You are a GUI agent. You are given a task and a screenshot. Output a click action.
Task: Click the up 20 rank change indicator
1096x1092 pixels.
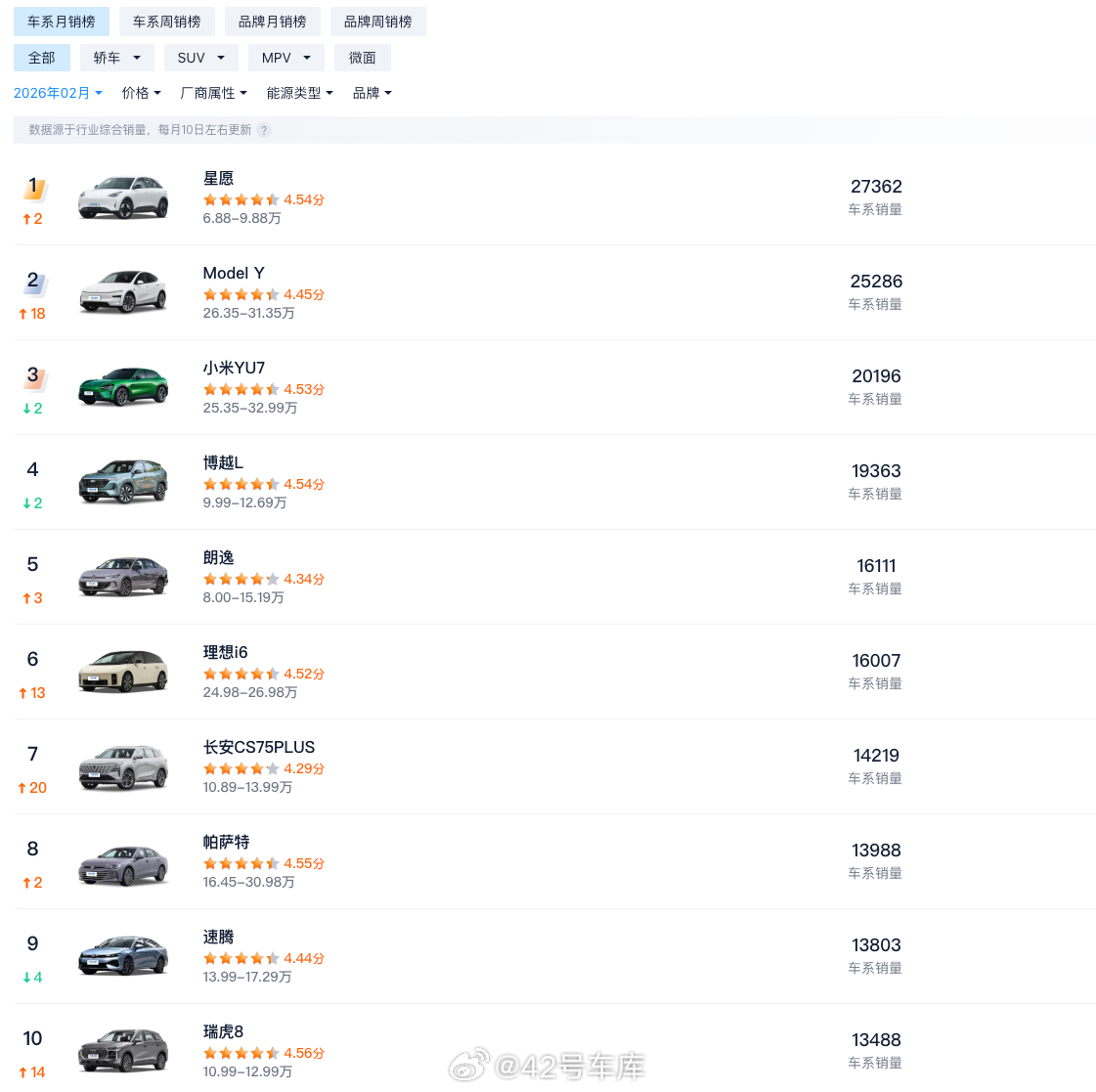point(32,788)
